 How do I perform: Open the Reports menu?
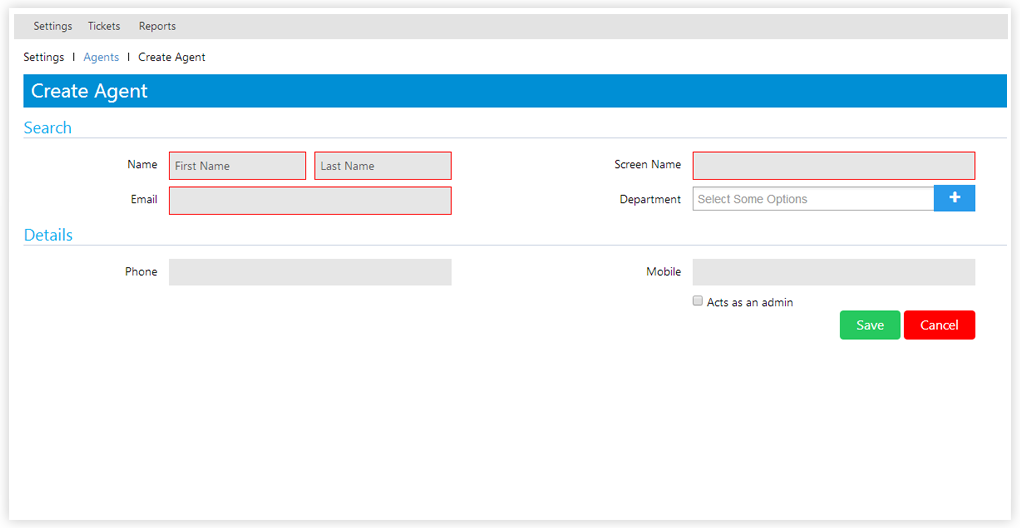(x=157, y=26)
